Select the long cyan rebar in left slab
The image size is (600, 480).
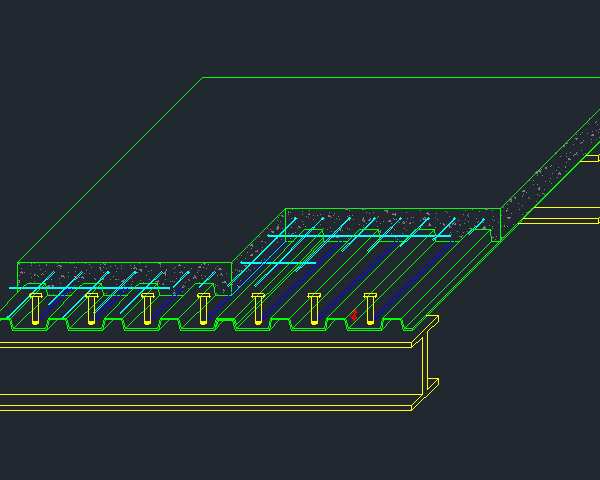pyautogui.click(x=89, y=288)
